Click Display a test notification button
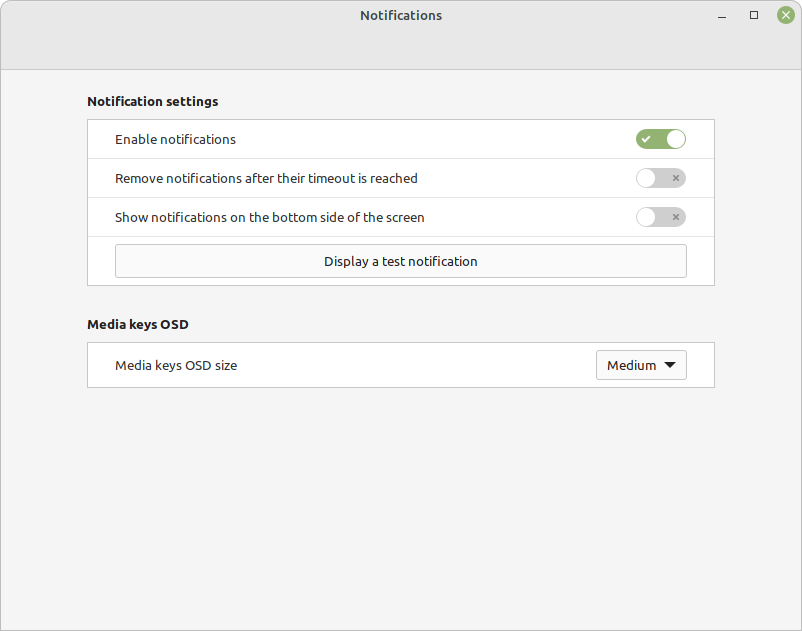802x631 pixels. point(400,261)
